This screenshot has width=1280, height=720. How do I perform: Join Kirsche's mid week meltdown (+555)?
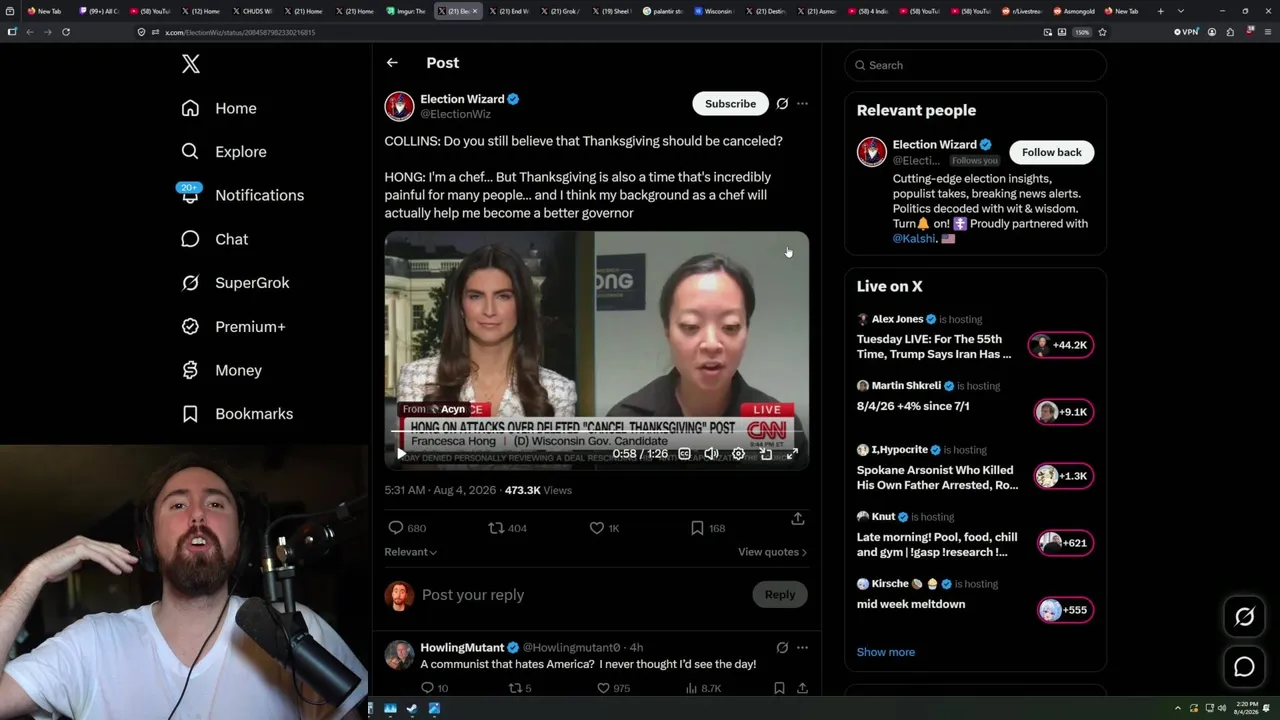1065,610
